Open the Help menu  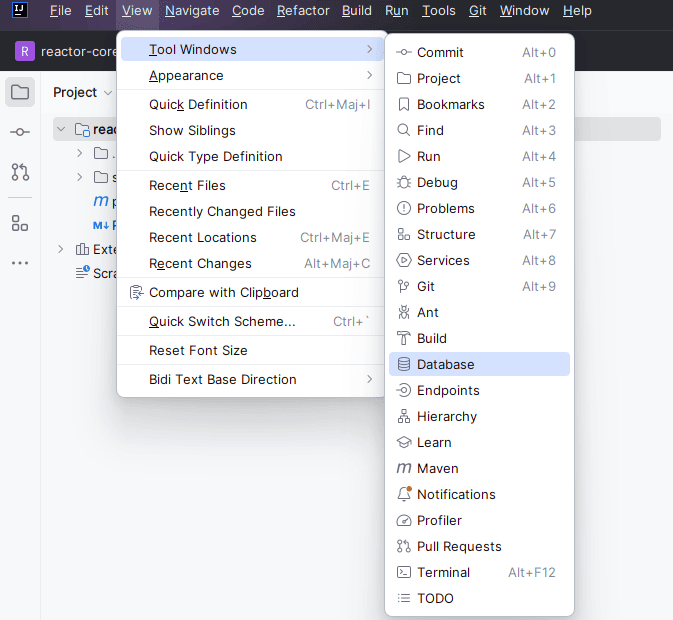pyautogui.click(x=577, y=10)
